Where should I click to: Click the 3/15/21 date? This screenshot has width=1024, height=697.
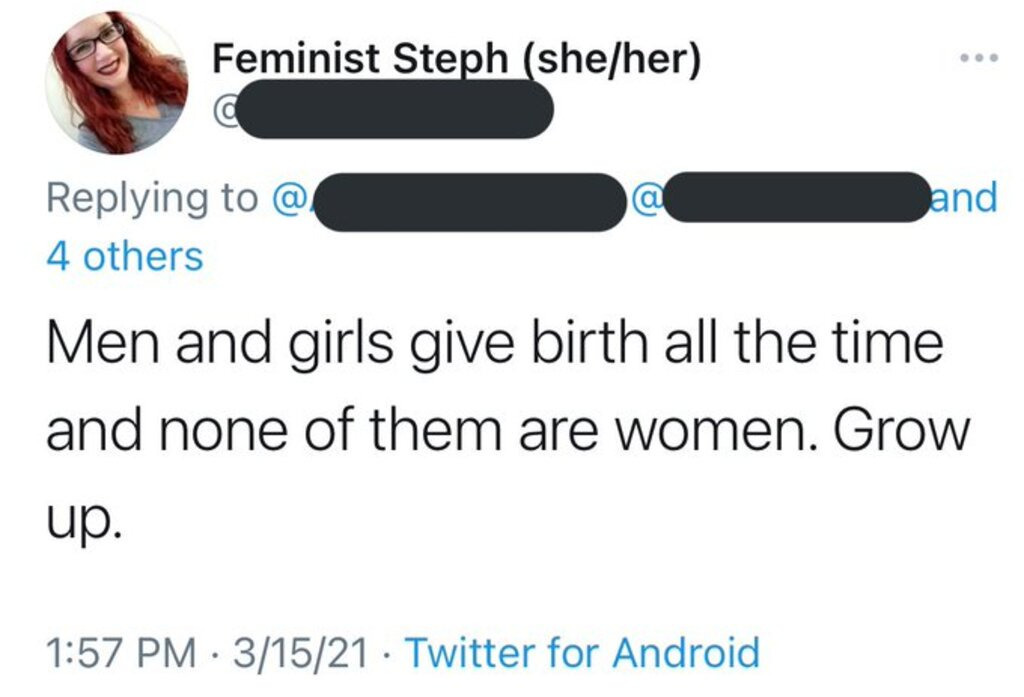[300, 653]
